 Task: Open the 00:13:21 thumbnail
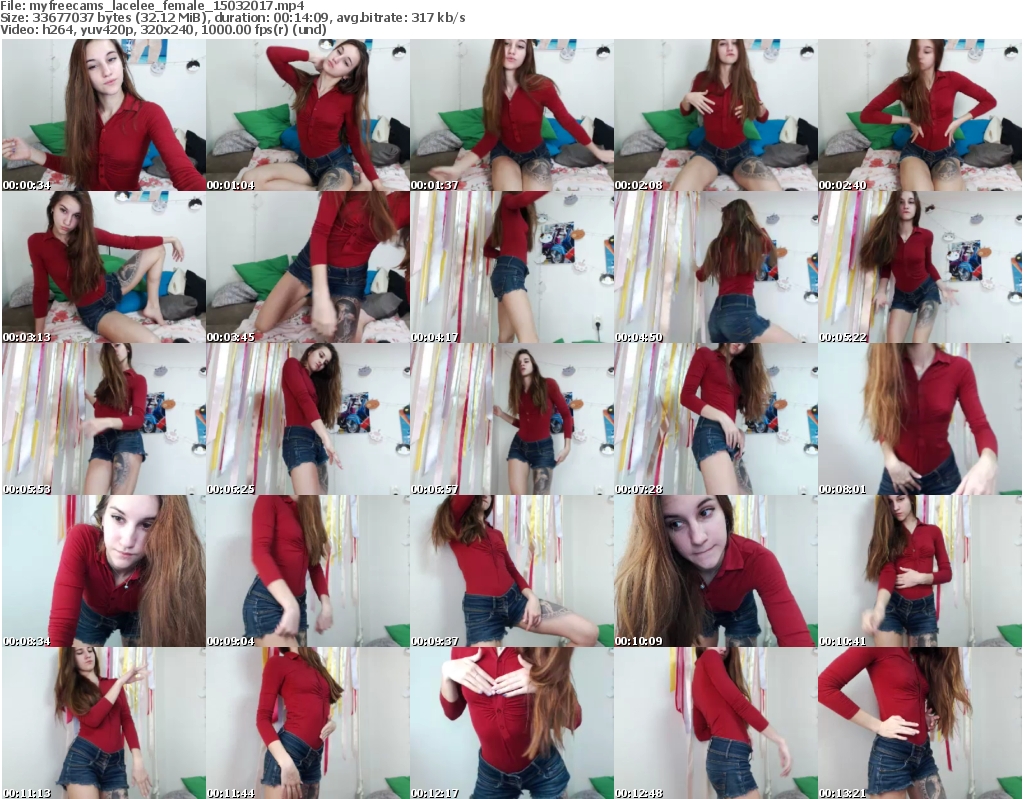[x=920, y=723]
